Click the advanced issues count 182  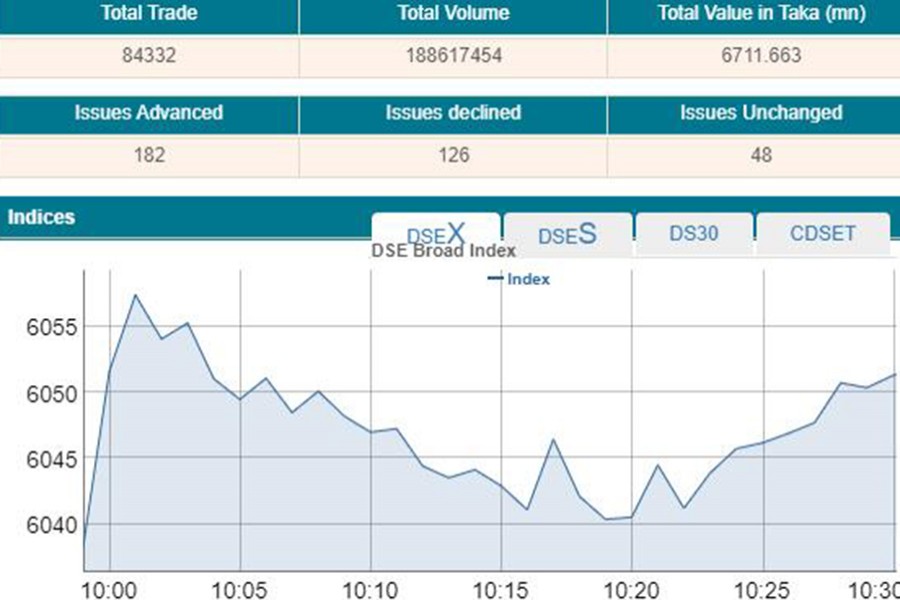pos(149,155)
